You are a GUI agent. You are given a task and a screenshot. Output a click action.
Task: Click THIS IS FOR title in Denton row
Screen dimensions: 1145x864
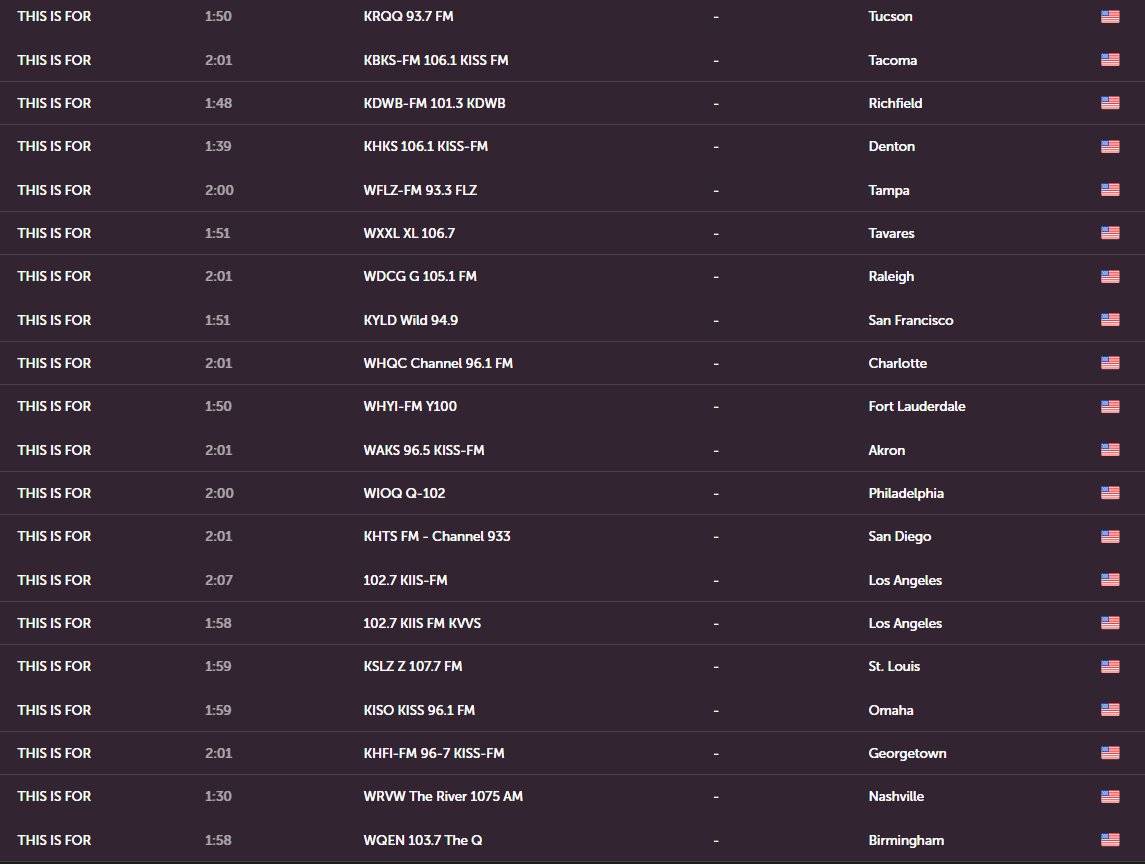pos(54,146)
